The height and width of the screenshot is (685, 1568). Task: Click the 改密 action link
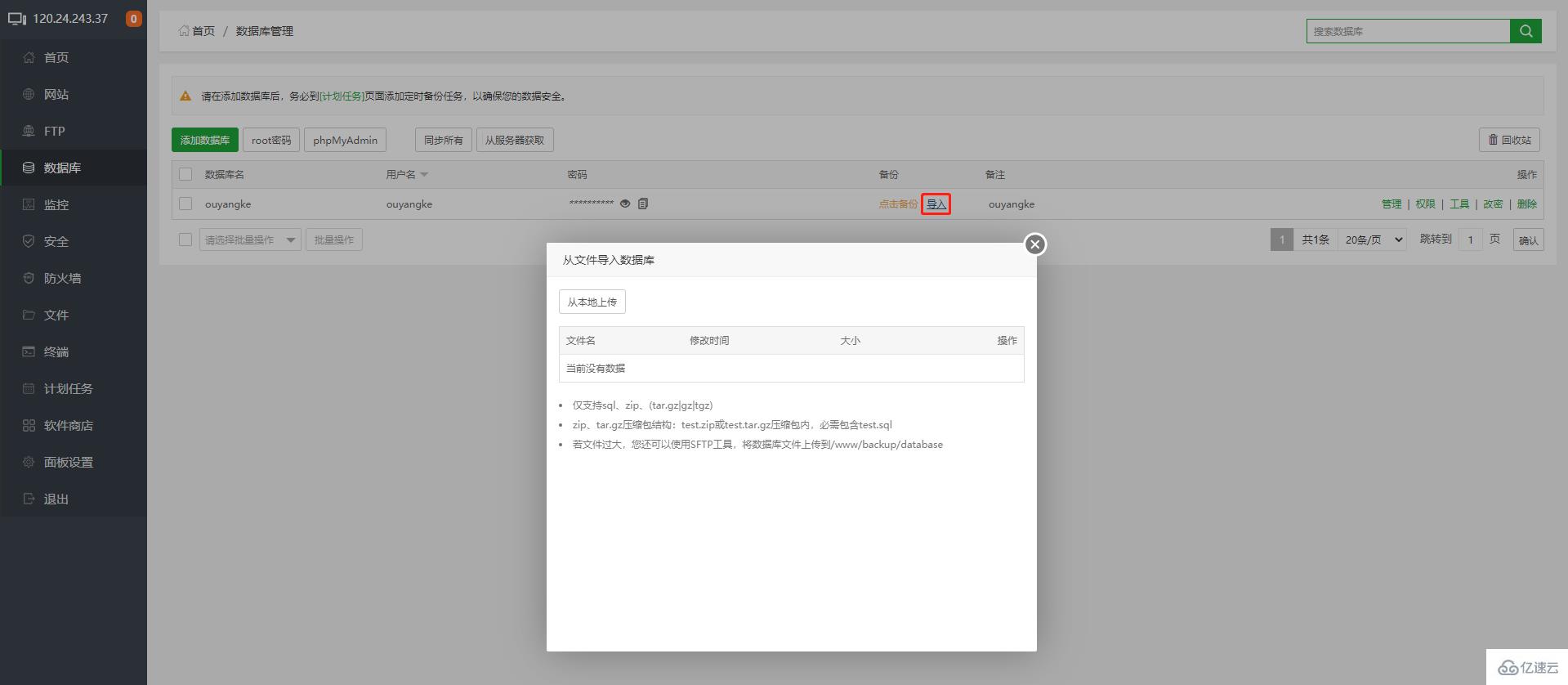pos(1494,204)
